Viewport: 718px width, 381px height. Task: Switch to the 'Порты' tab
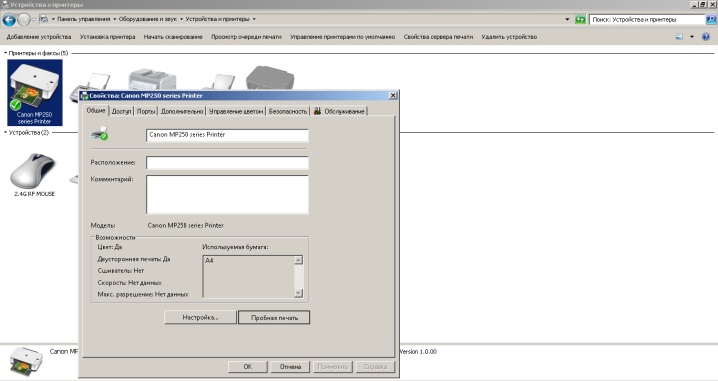(146, 111)
